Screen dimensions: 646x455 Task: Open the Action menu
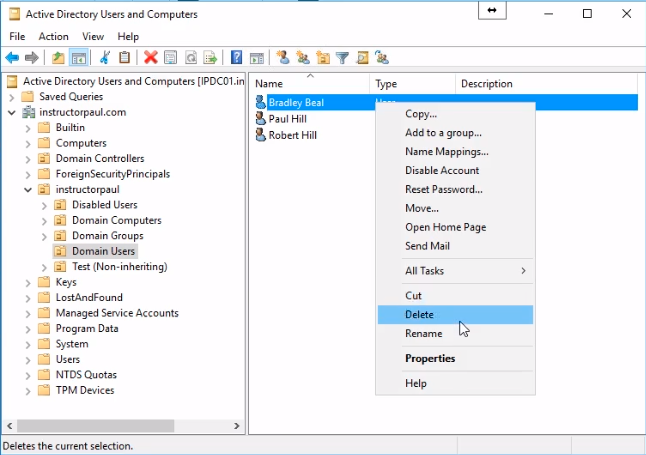[x=54, y=37]
